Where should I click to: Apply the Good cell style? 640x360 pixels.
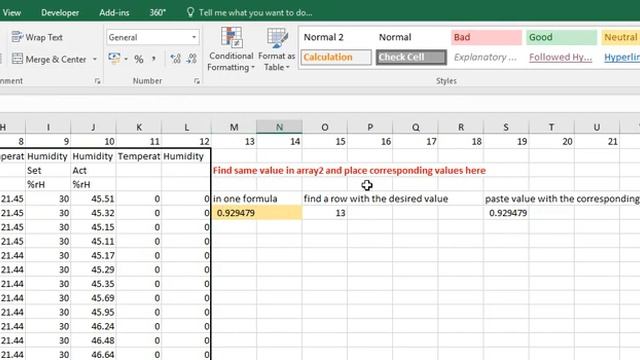[x=561, y=37]
